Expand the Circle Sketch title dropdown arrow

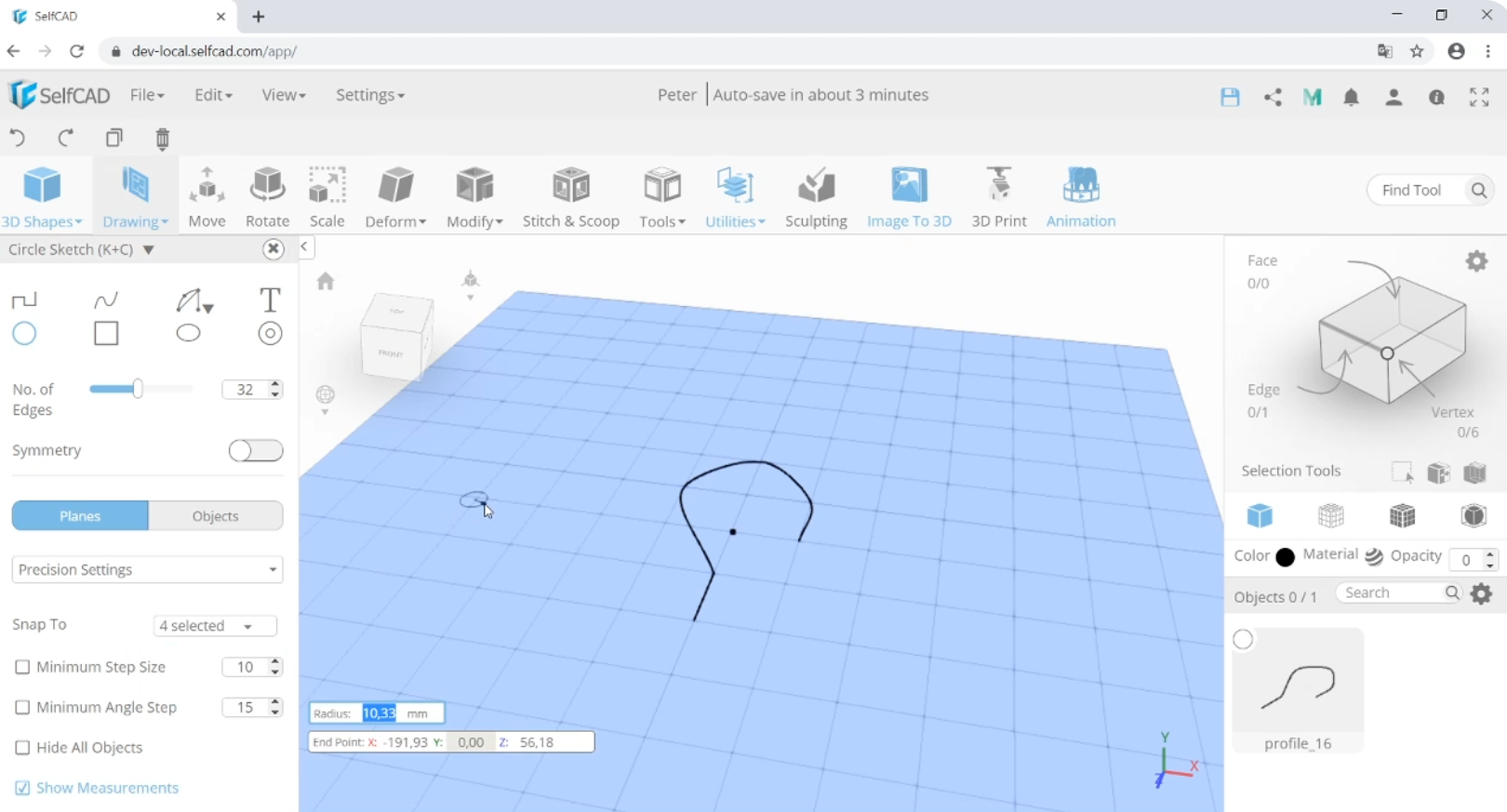148,249
